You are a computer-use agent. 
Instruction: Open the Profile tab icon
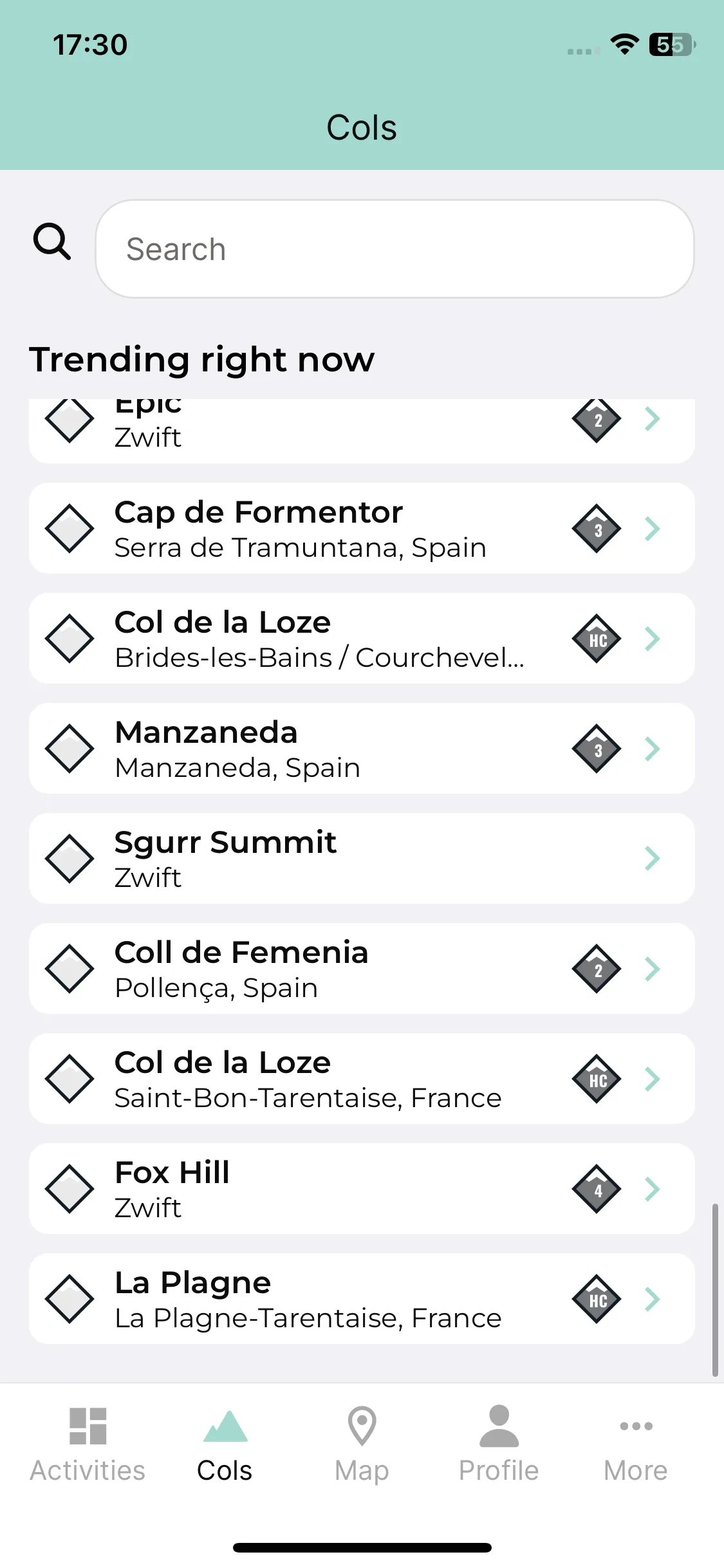coord(499,1426)
